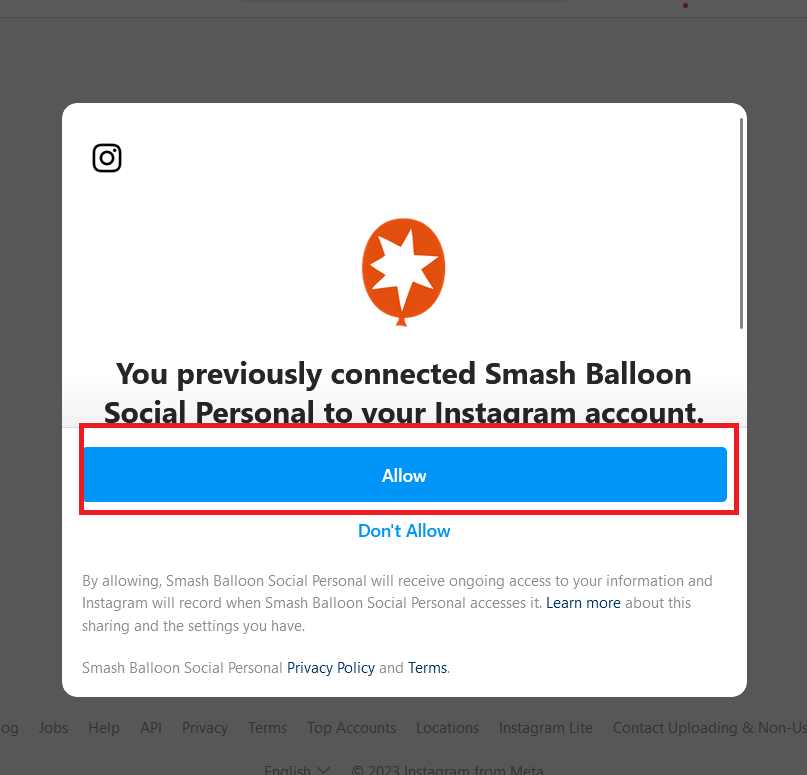Open the Jobs footer link

pyautogui.click(x=54, y=728)
